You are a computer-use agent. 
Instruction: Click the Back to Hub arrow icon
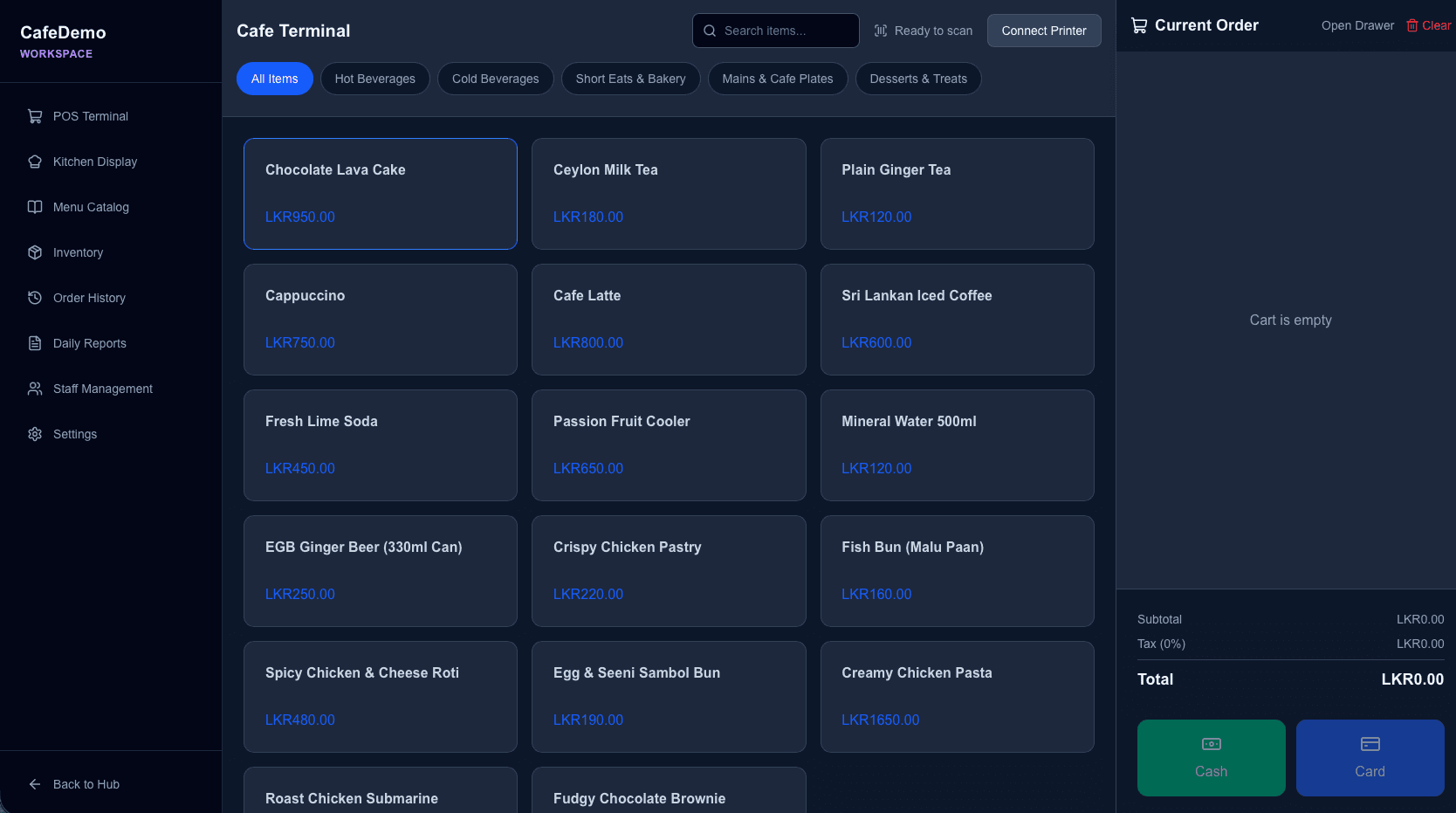35,784
